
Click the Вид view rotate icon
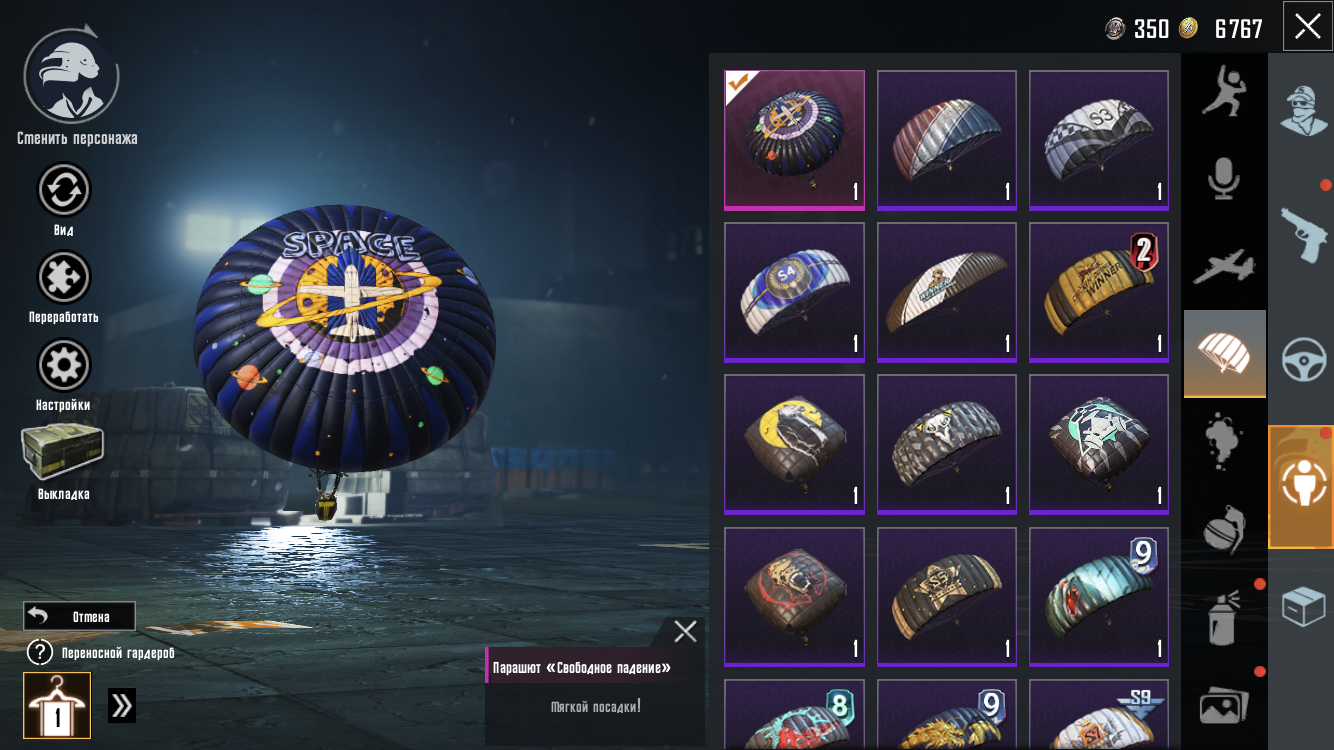click(x=64, y=190)
